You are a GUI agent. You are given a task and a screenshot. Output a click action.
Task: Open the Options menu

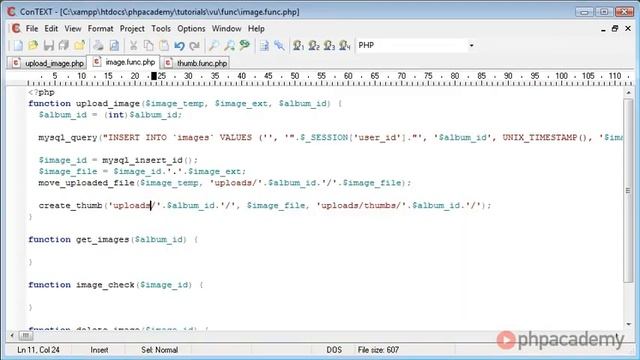(x=191, y=29)
